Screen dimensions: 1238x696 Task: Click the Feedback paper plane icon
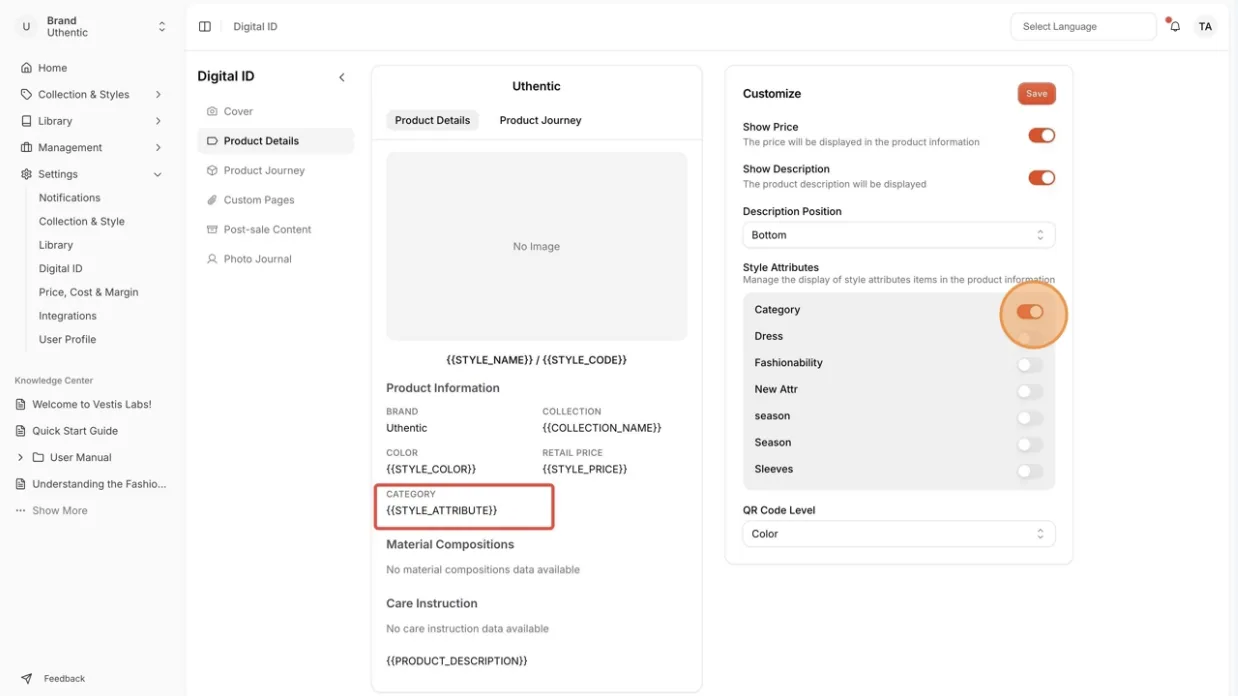click(x=27, y=678)
